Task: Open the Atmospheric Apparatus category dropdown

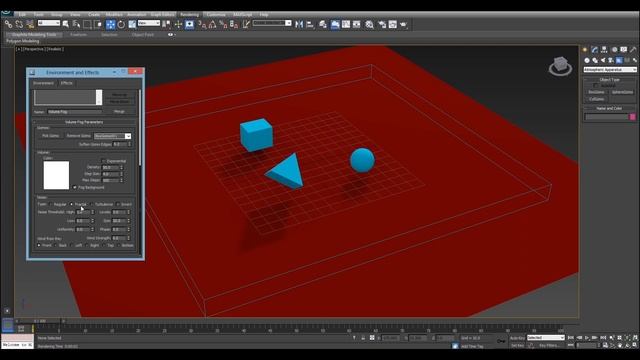Action: 610,70
